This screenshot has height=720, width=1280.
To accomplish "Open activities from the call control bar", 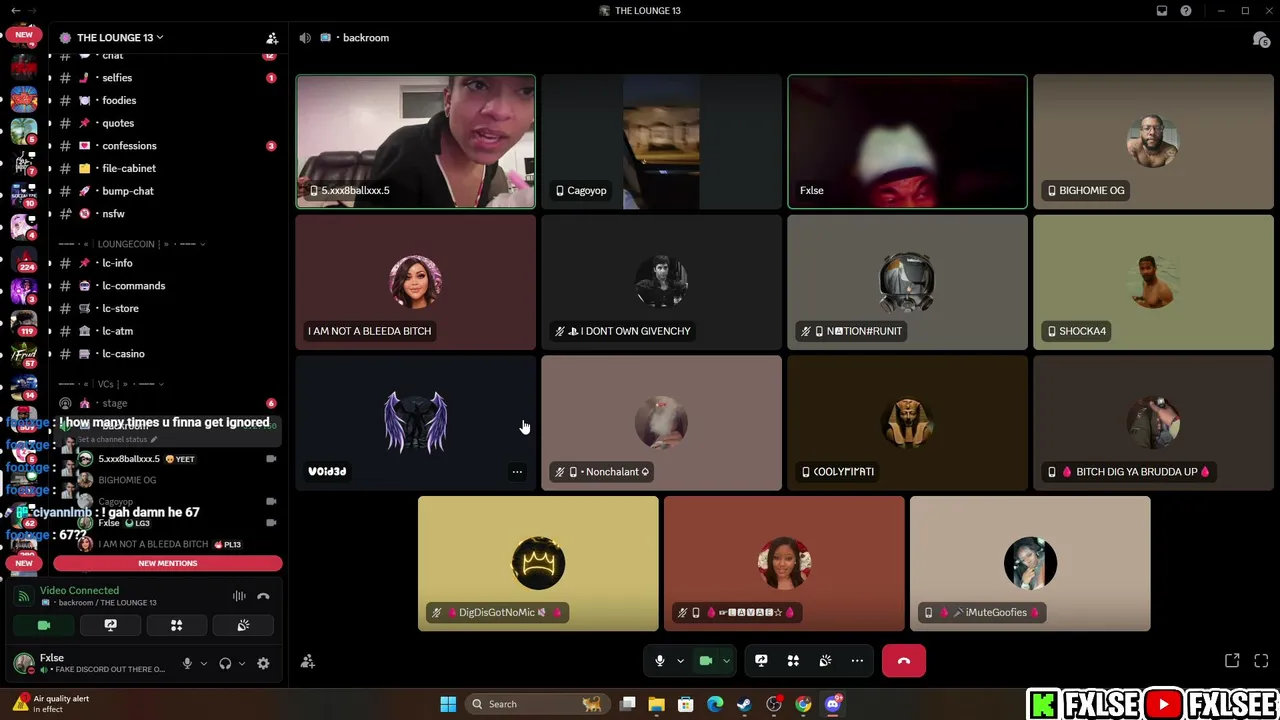I will click(x=793, y=661).
